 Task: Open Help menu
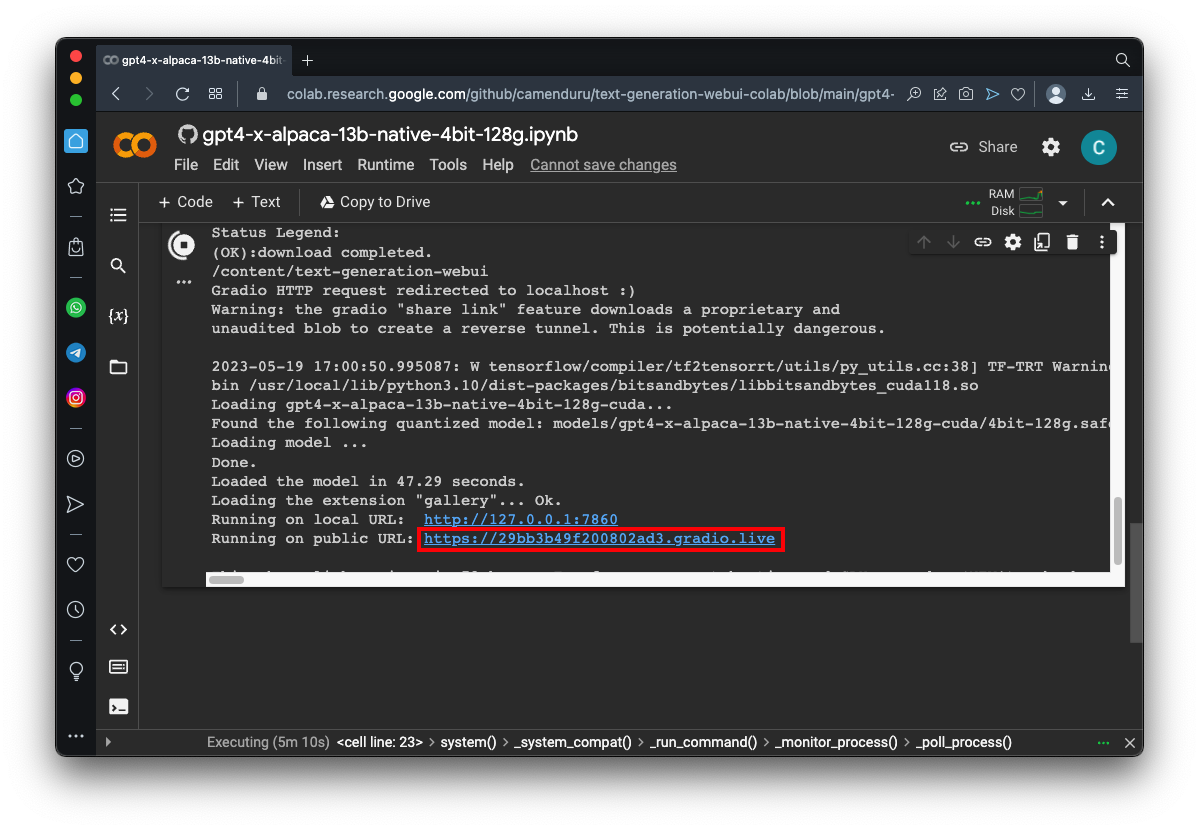[498, 165]
